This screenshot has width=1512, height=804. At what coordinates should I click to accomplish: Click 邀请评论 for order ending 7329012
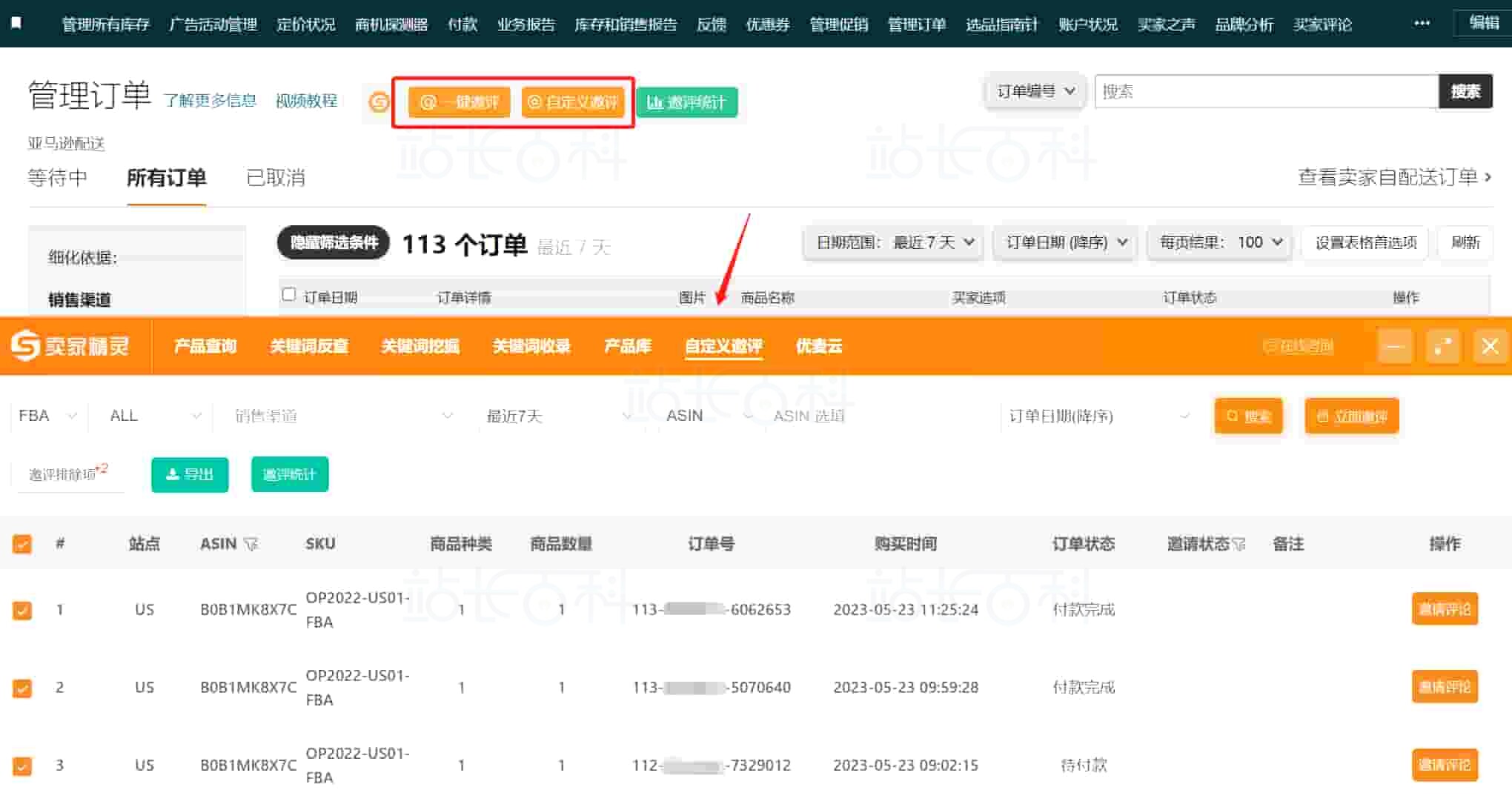pos(1445,765)
